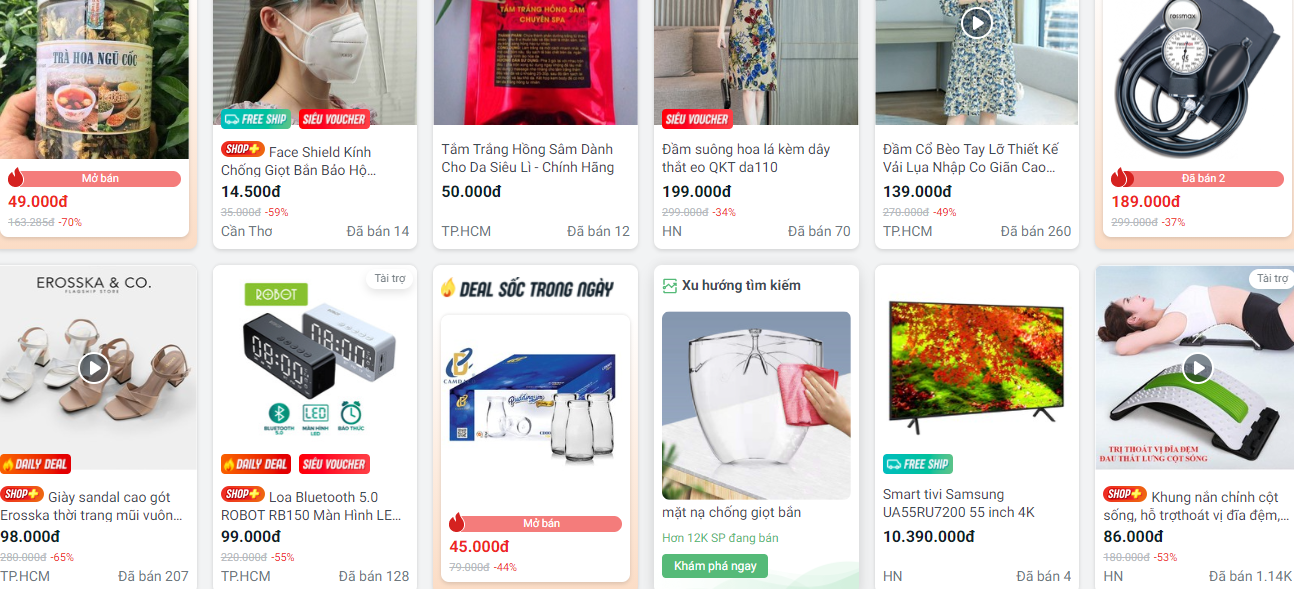The width and height of the screenshot is (1294, 589).
Task: Click the FREE SHIP badge on Samsung TV
Action: (918, 464)
